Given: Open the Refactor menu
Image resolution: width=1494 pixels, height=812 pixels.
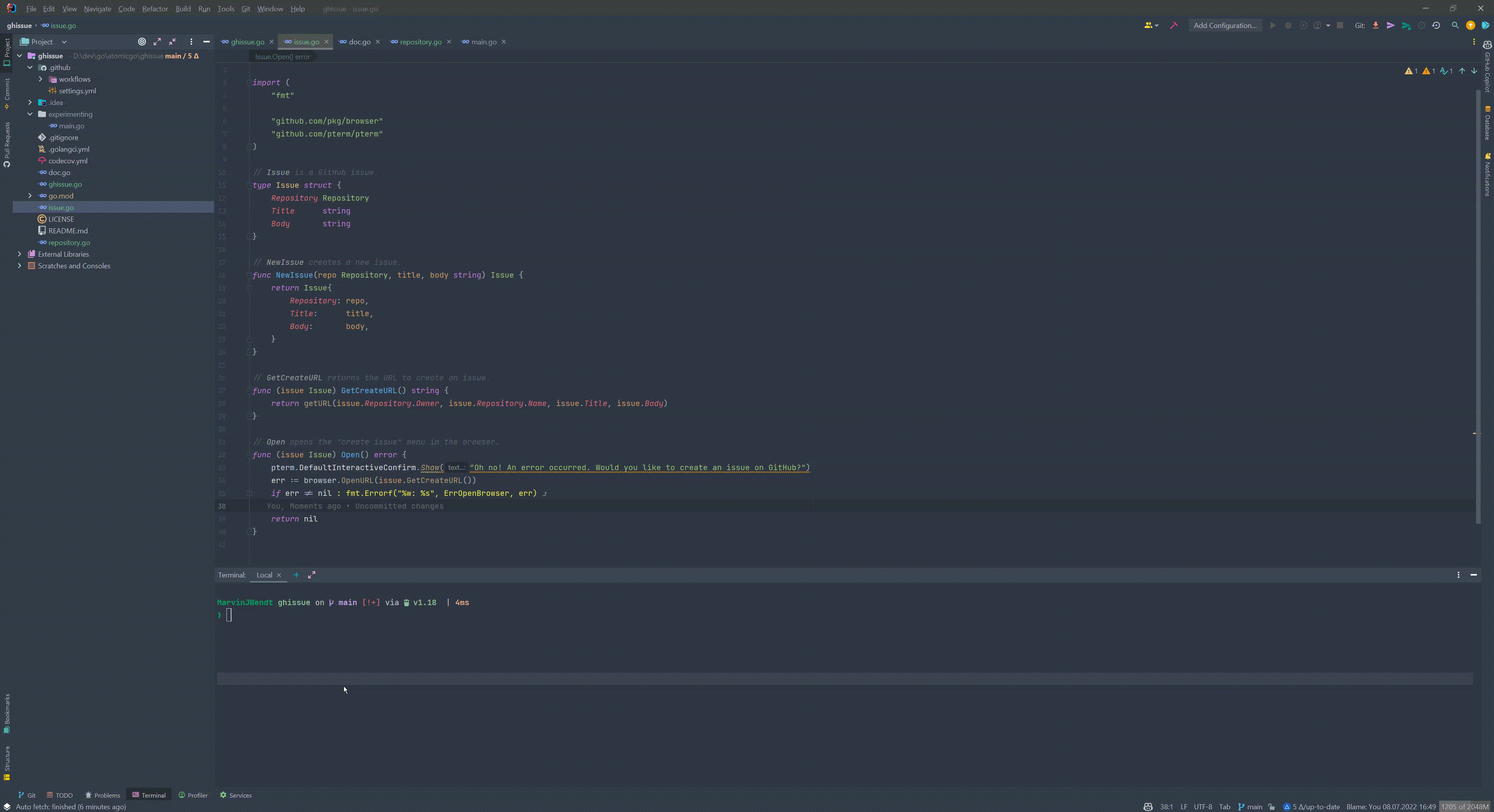Looking at the screenshot, I should 155,9.
